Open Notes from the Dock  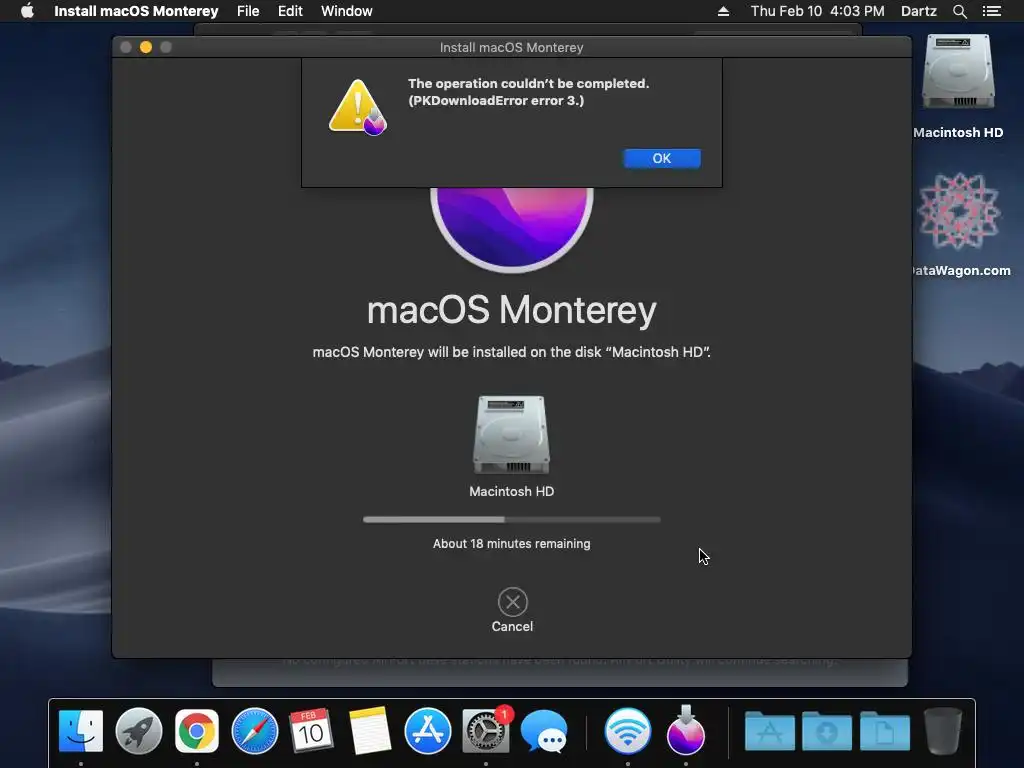(x=370, y=731)
